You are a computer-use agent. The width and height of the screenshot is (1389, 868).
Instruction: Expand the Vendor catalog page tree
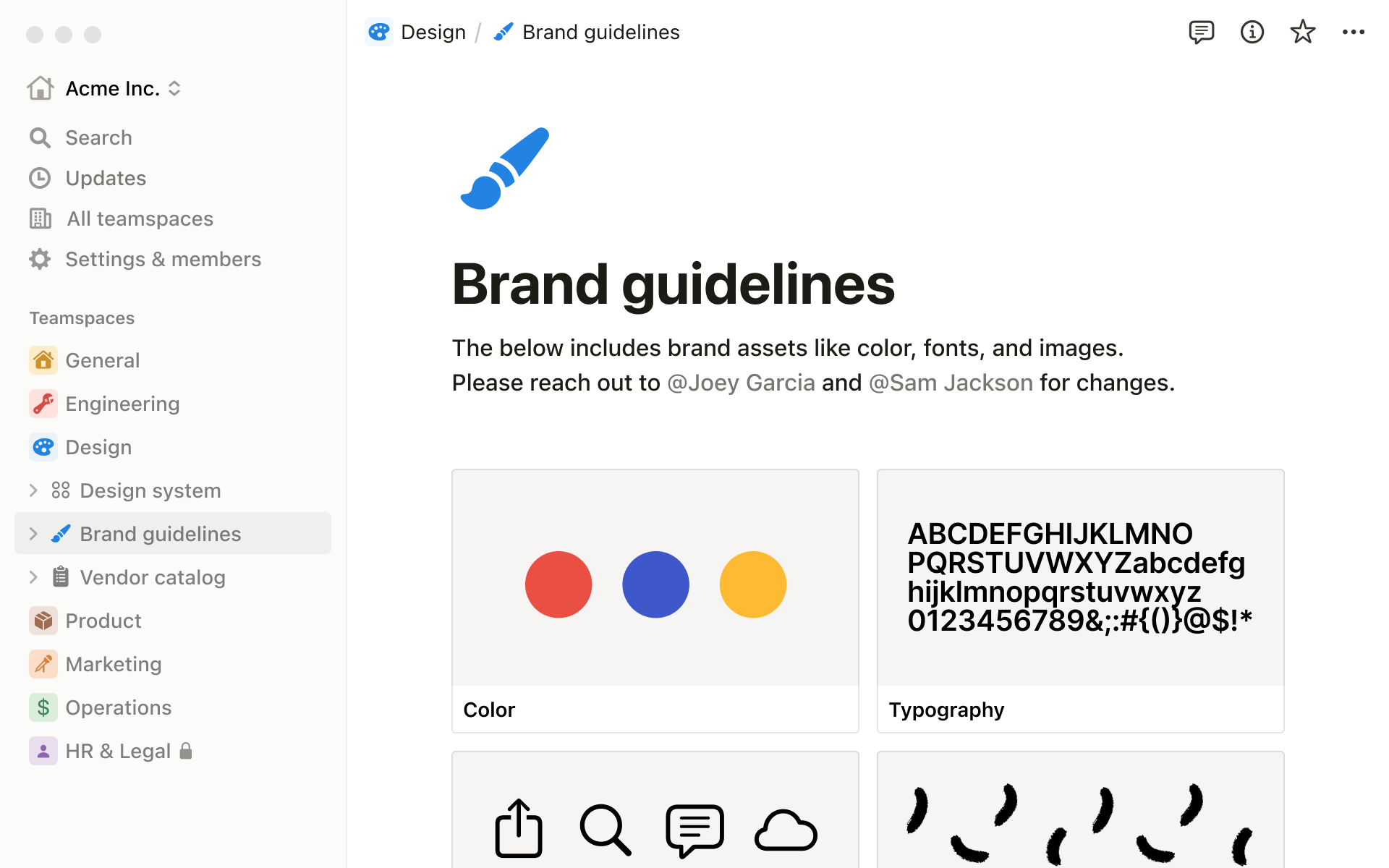pyautogui.click(x=33, y=577)
